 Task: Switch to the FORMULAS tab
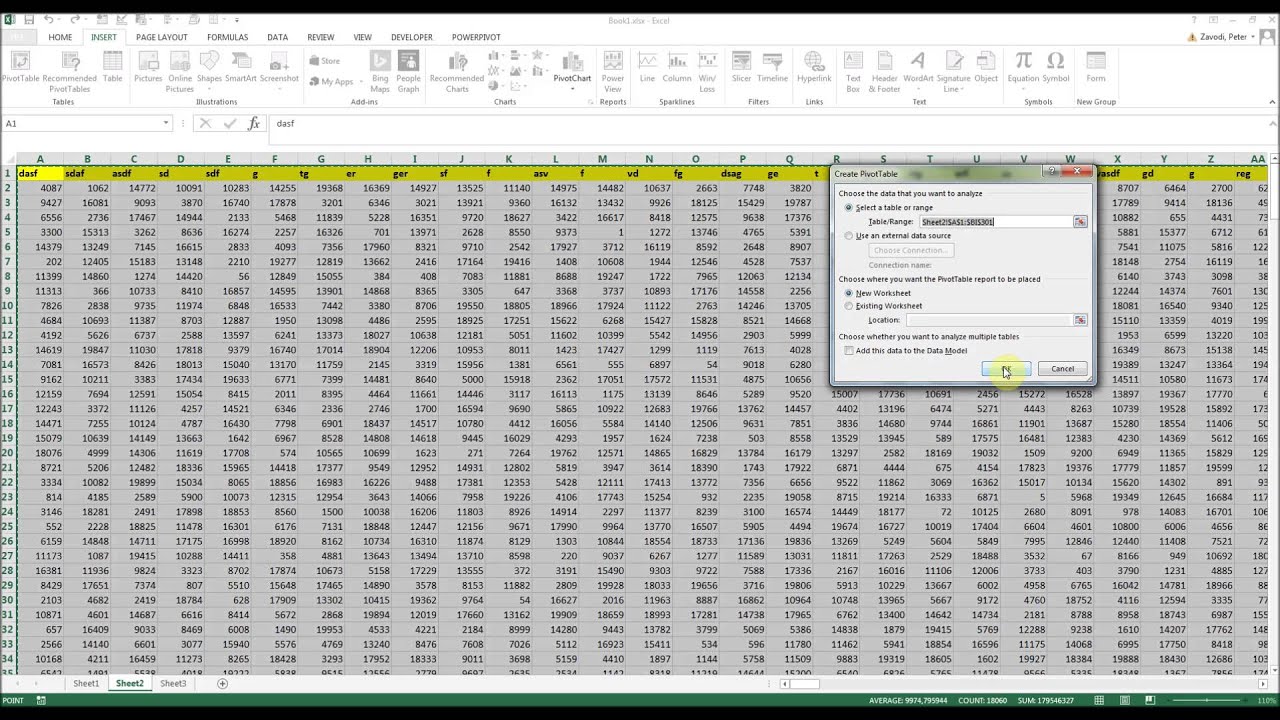pos(227,37)
